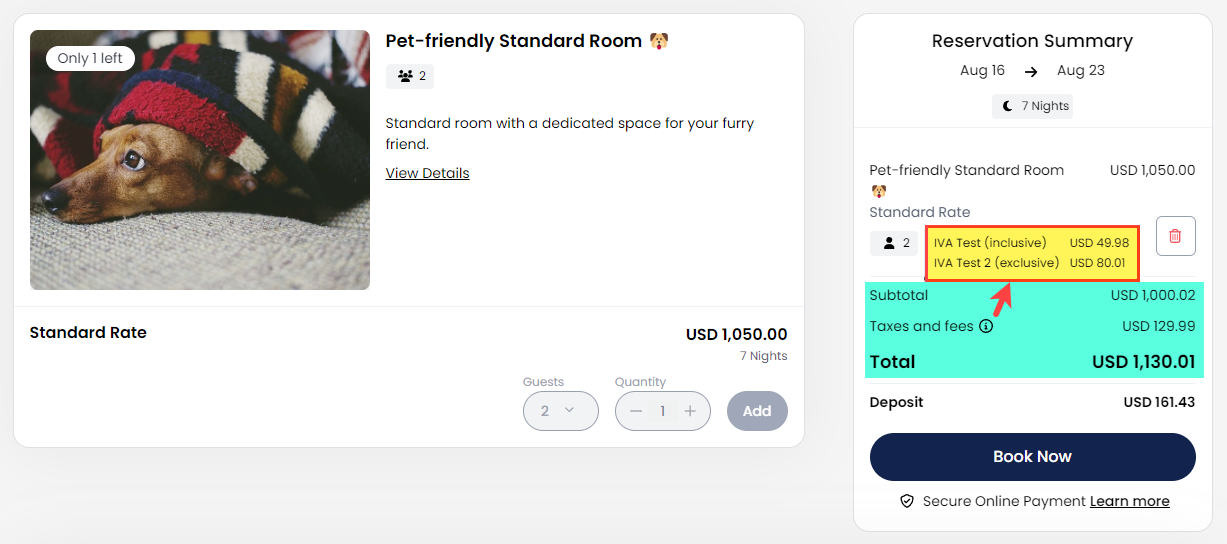Click the secure payment shield icon
The height and width of the screenshot is (544, 1227).
[907, 501]
